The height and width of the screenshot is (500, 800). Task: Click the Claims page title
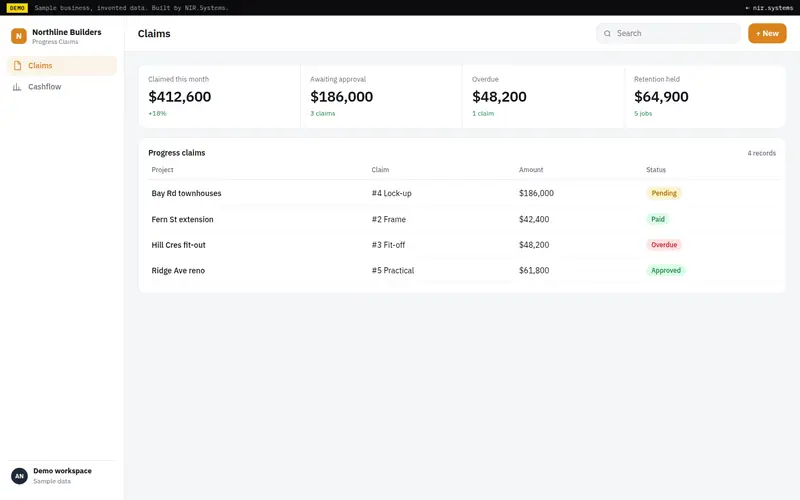[154, 34]
